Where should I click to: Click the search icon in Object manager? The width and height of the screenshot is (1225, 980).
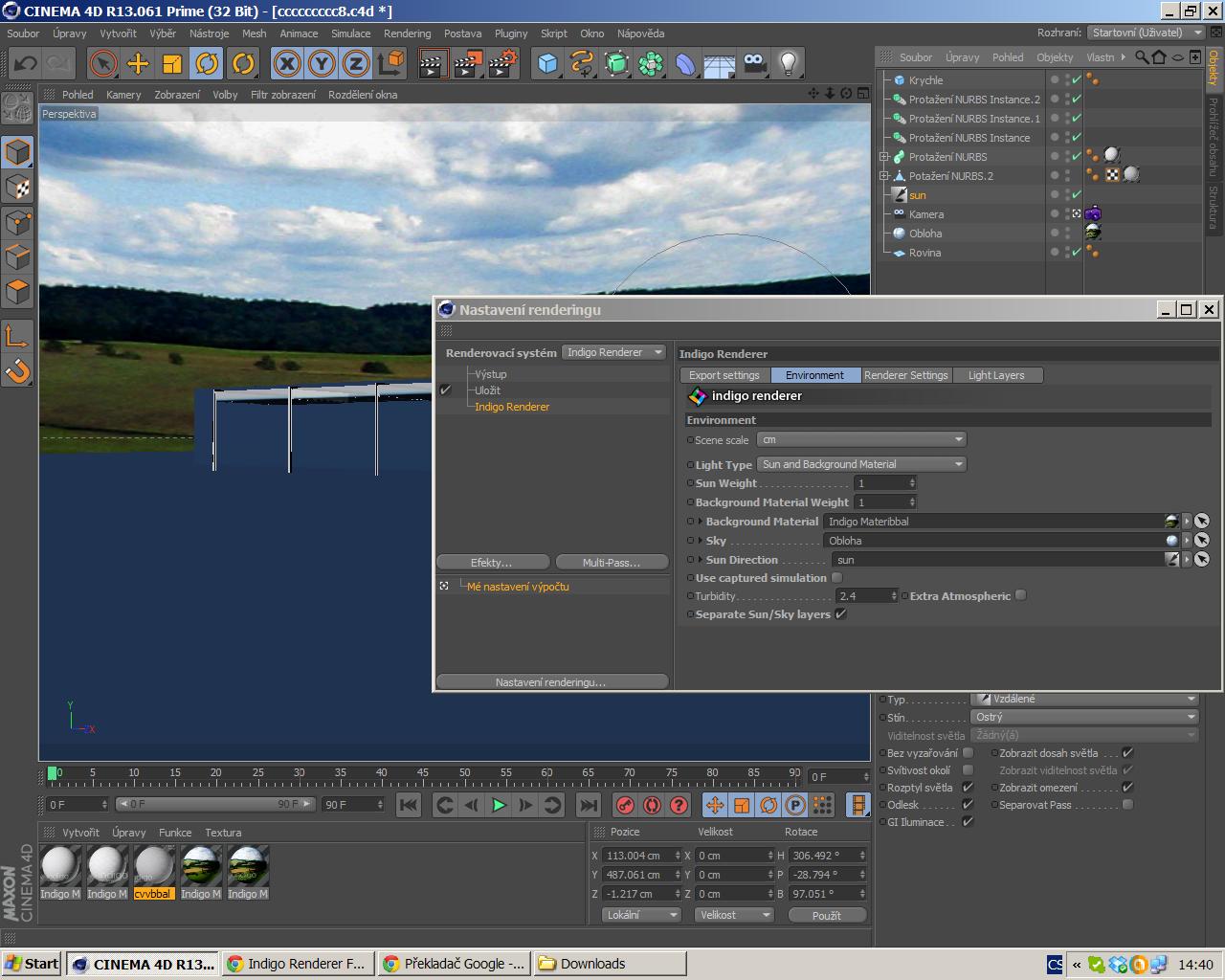coord(1142,56)
